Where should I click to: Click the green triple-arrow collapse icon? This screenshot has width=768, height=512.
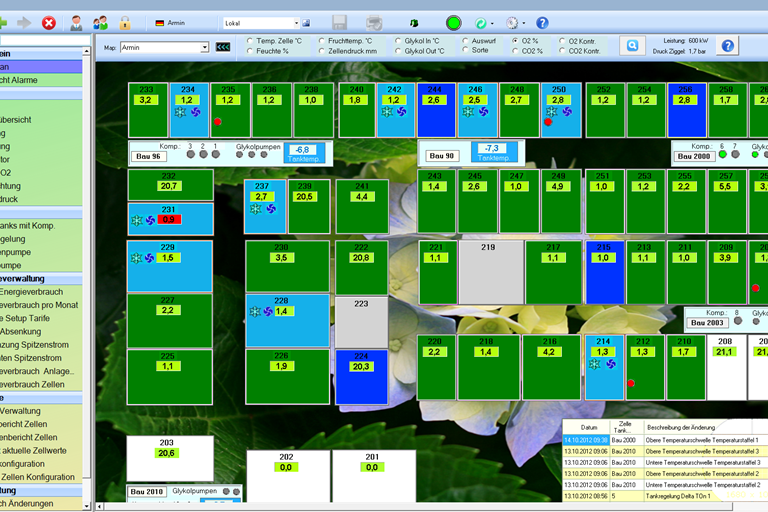pos(223,47)
